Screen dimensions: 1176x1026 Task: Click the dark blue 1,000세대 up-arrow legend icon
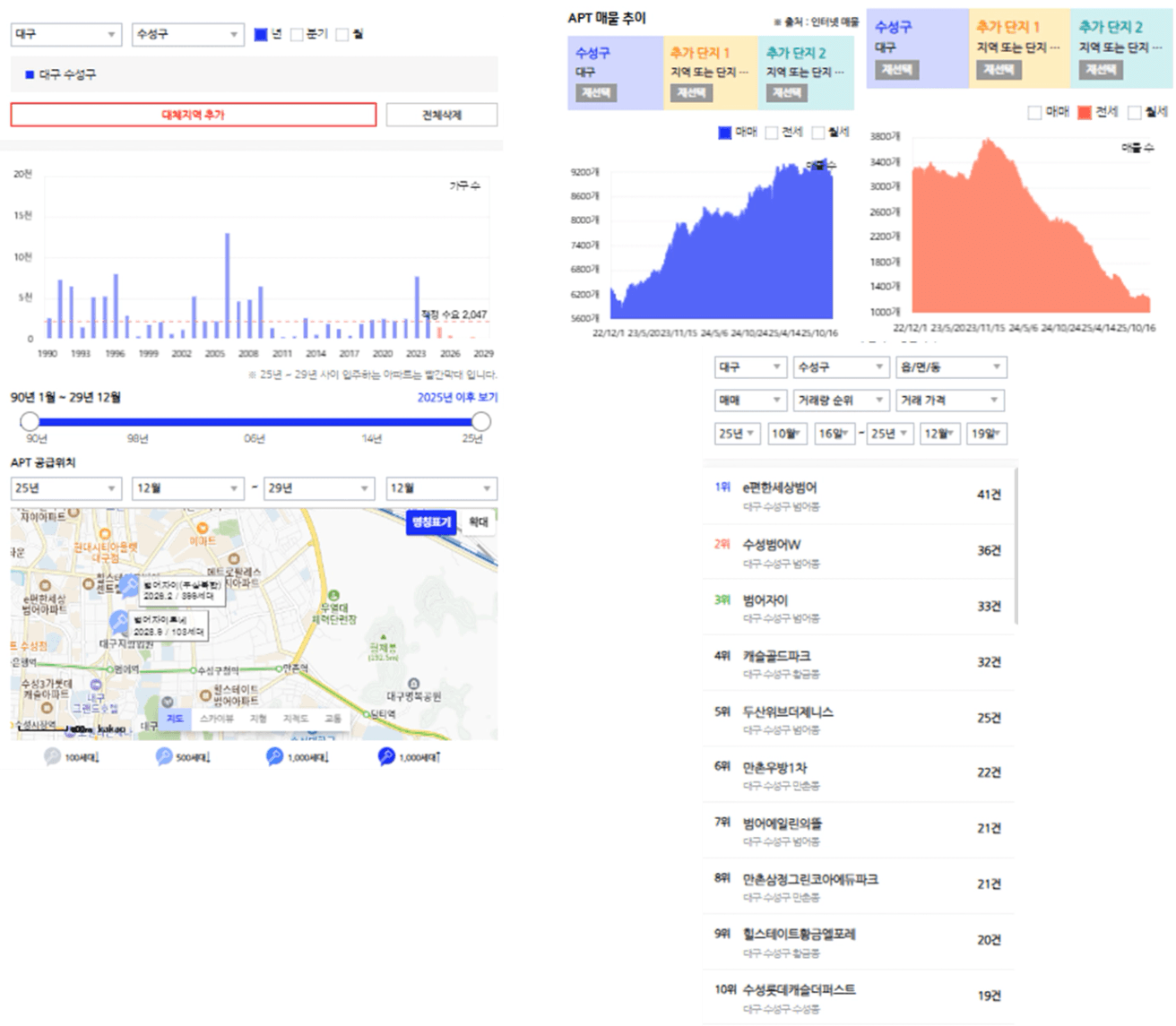pyautogui.click(x=386, y=756)
